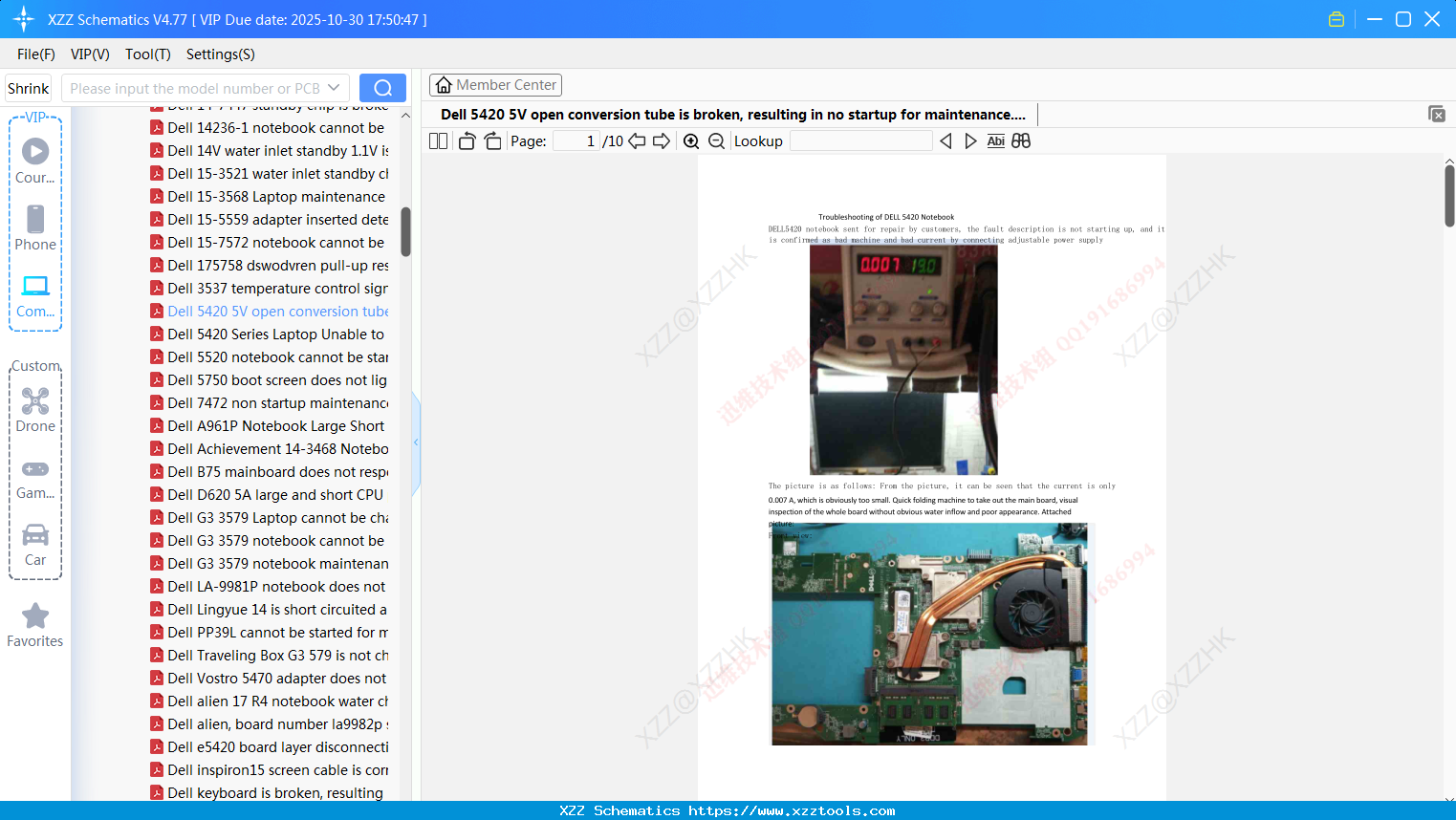
Task: Find previous lookup match
Action: pyautogui.click(x=945, y=141)
